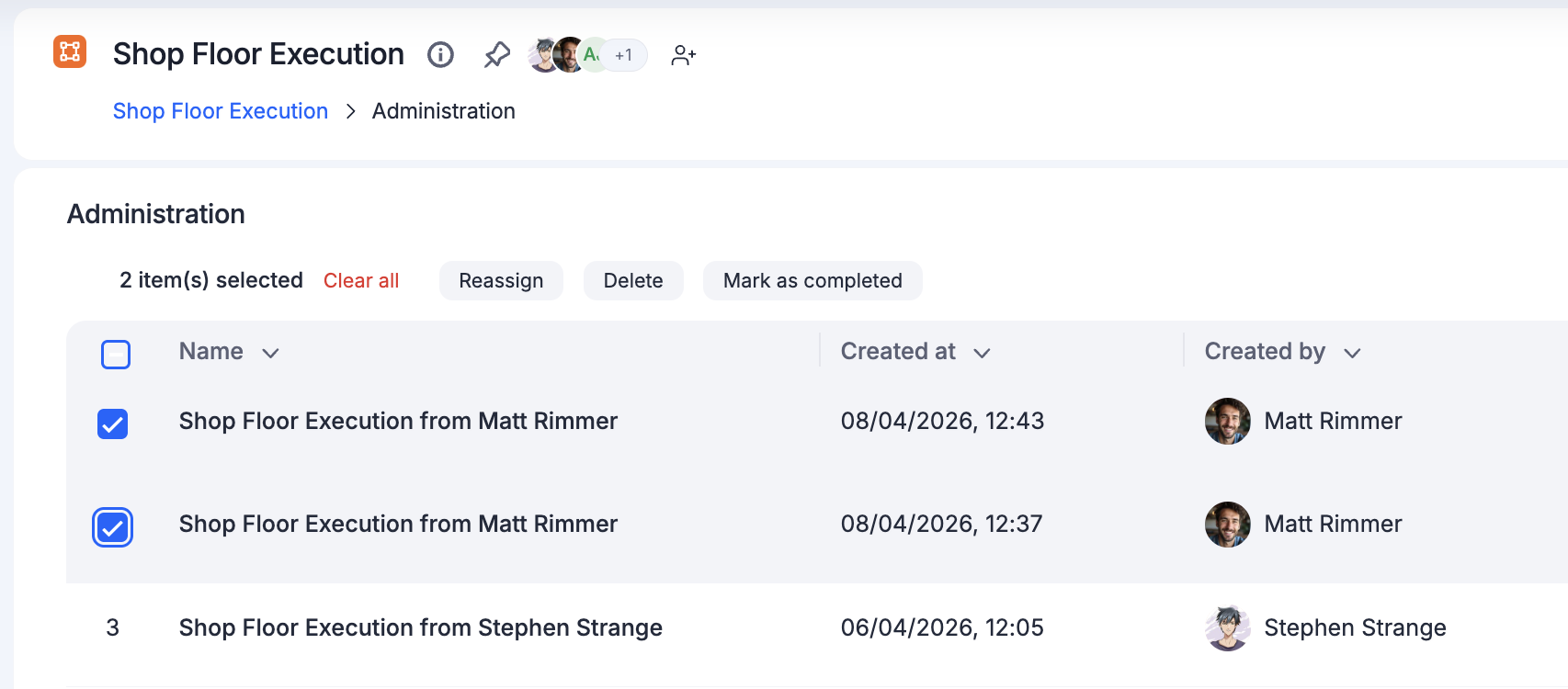Image resolution: width=1568 pixels, height=689 pixels.
Task: Click Stephen Strange's avatar in the table
Action: pyautogui.click(x=1227, y=627)
